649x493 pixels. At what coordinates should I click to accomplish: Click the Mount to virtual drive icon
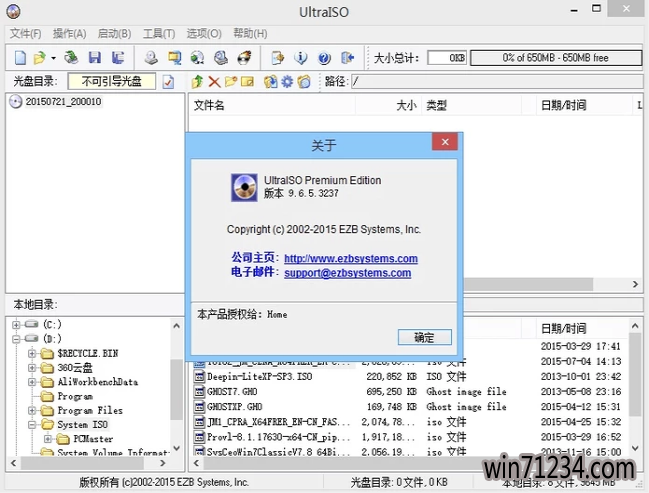click(x=221, y=58)
